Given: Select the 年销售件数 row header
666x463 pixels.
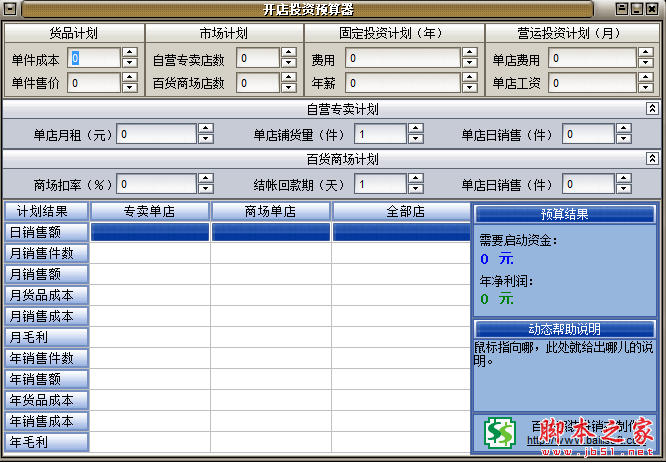Looking at the screenshot, I should click(46, 358).
